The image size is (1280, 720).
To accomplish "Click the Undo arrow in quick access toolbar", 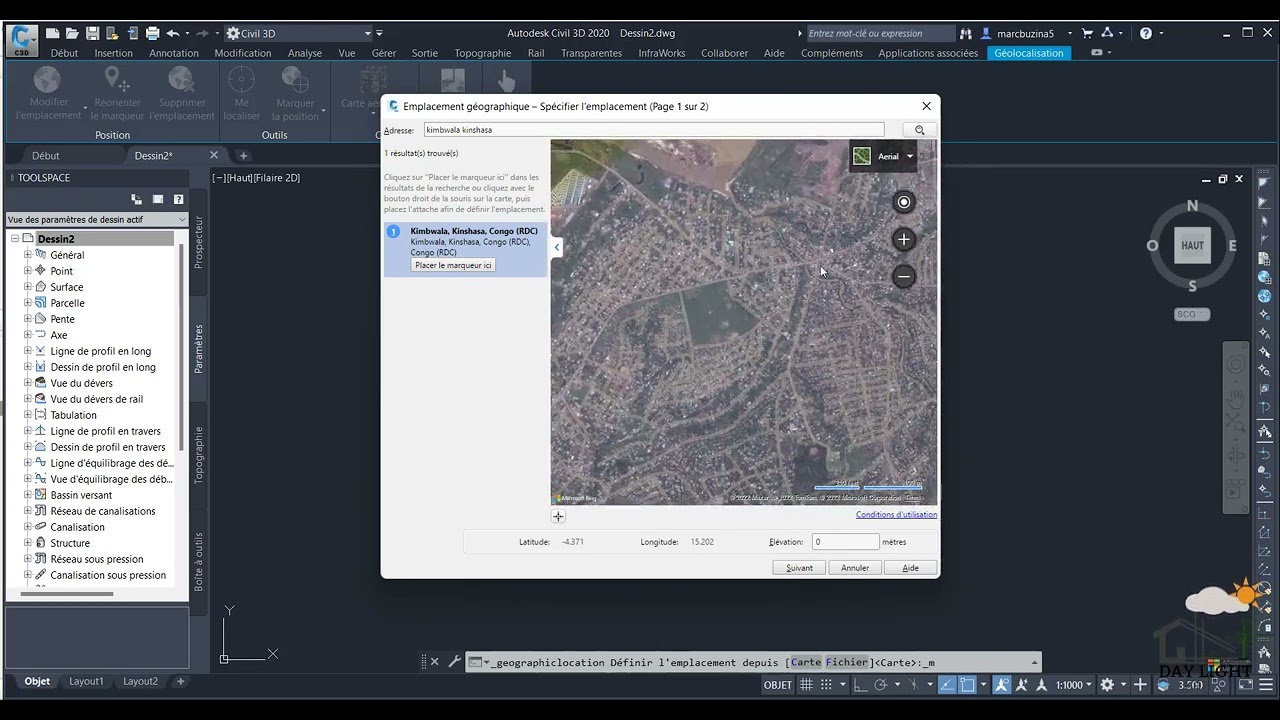I will [173, 33].
